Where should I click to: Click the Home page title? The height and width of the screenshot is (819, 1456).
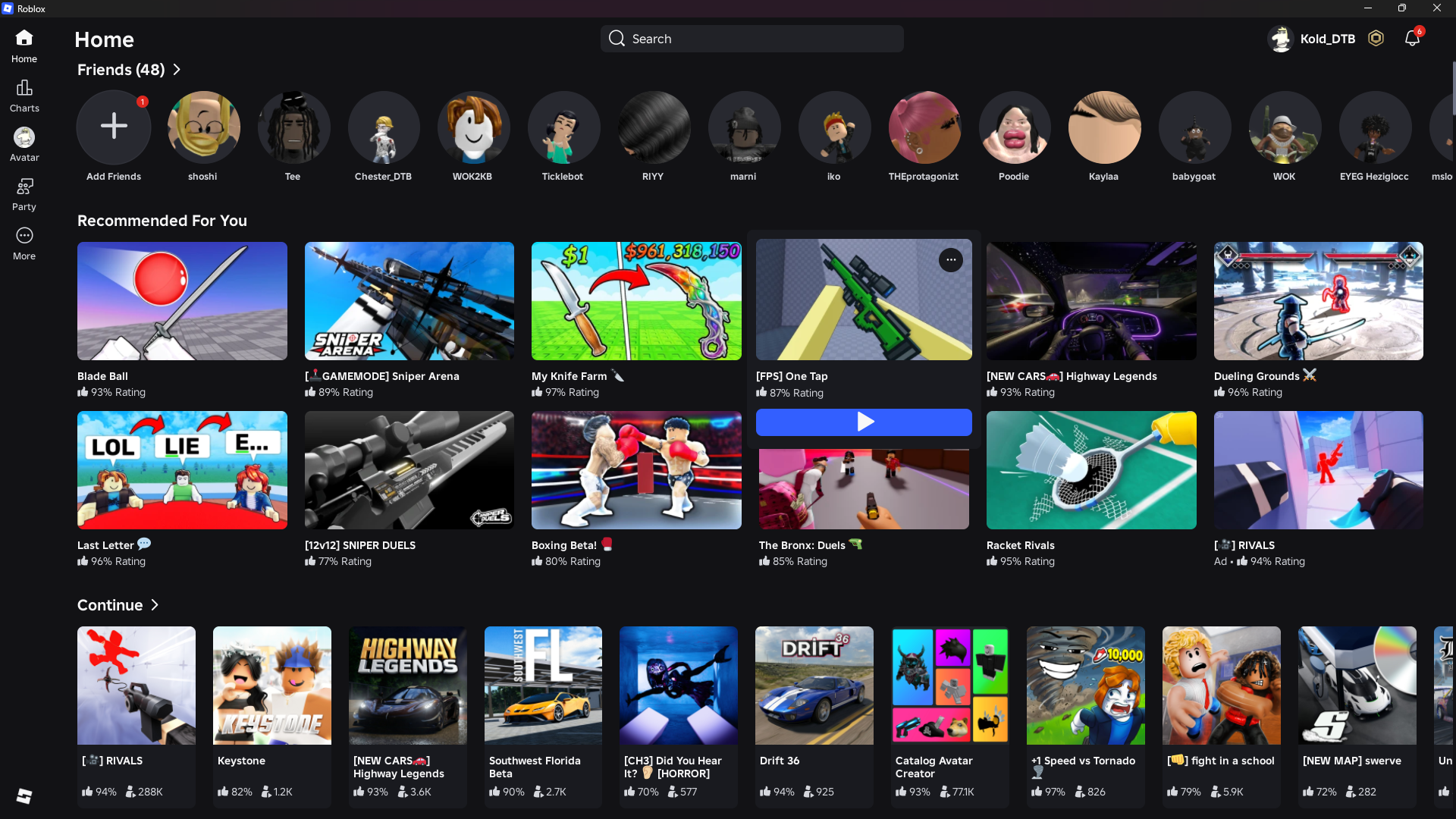click(104, 39)
